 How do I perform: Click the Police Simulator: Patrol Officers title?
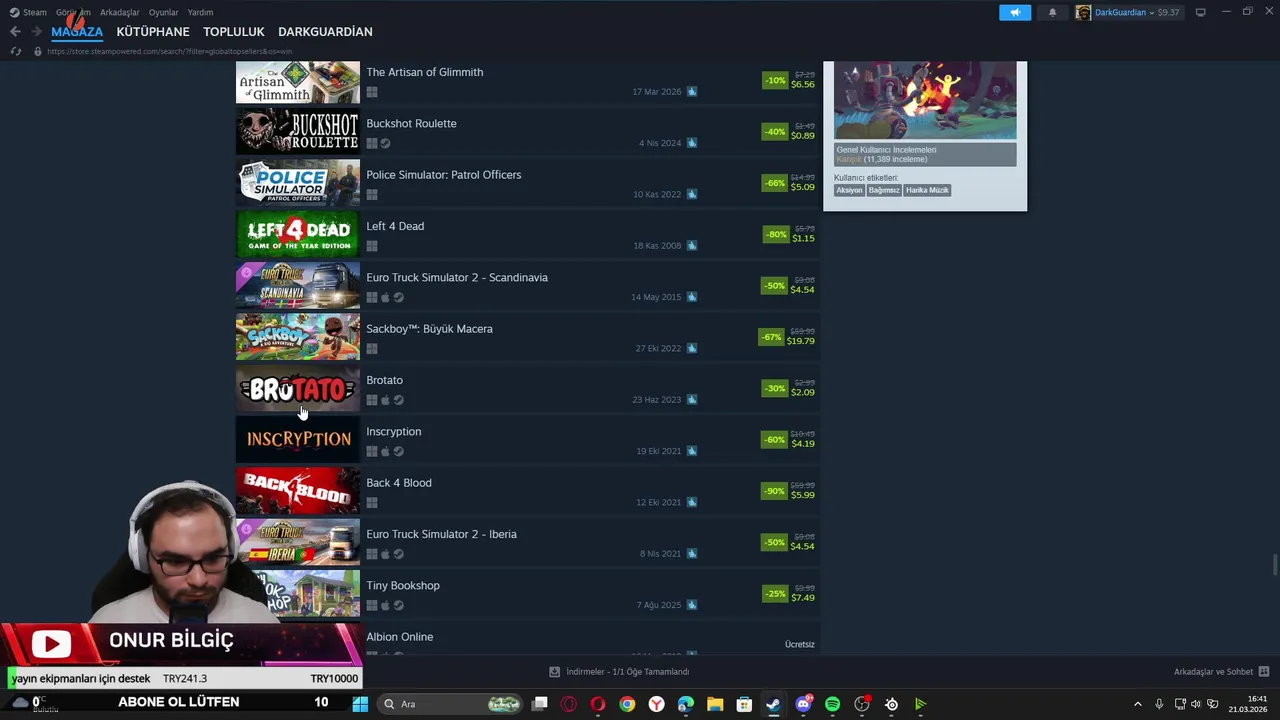click(x=443, y=175)
